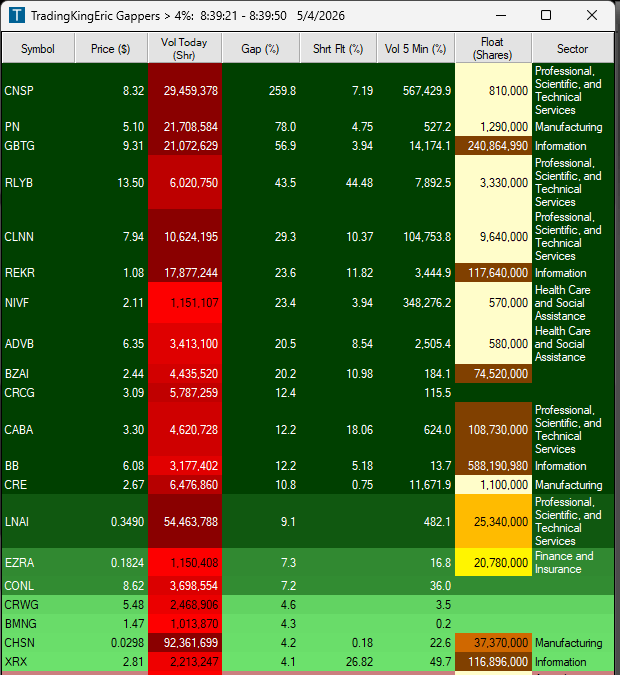
Task: Click CLNN Vol 5 Min value 104,753.8
Action: pyautogui.click(x=415, y=236)
